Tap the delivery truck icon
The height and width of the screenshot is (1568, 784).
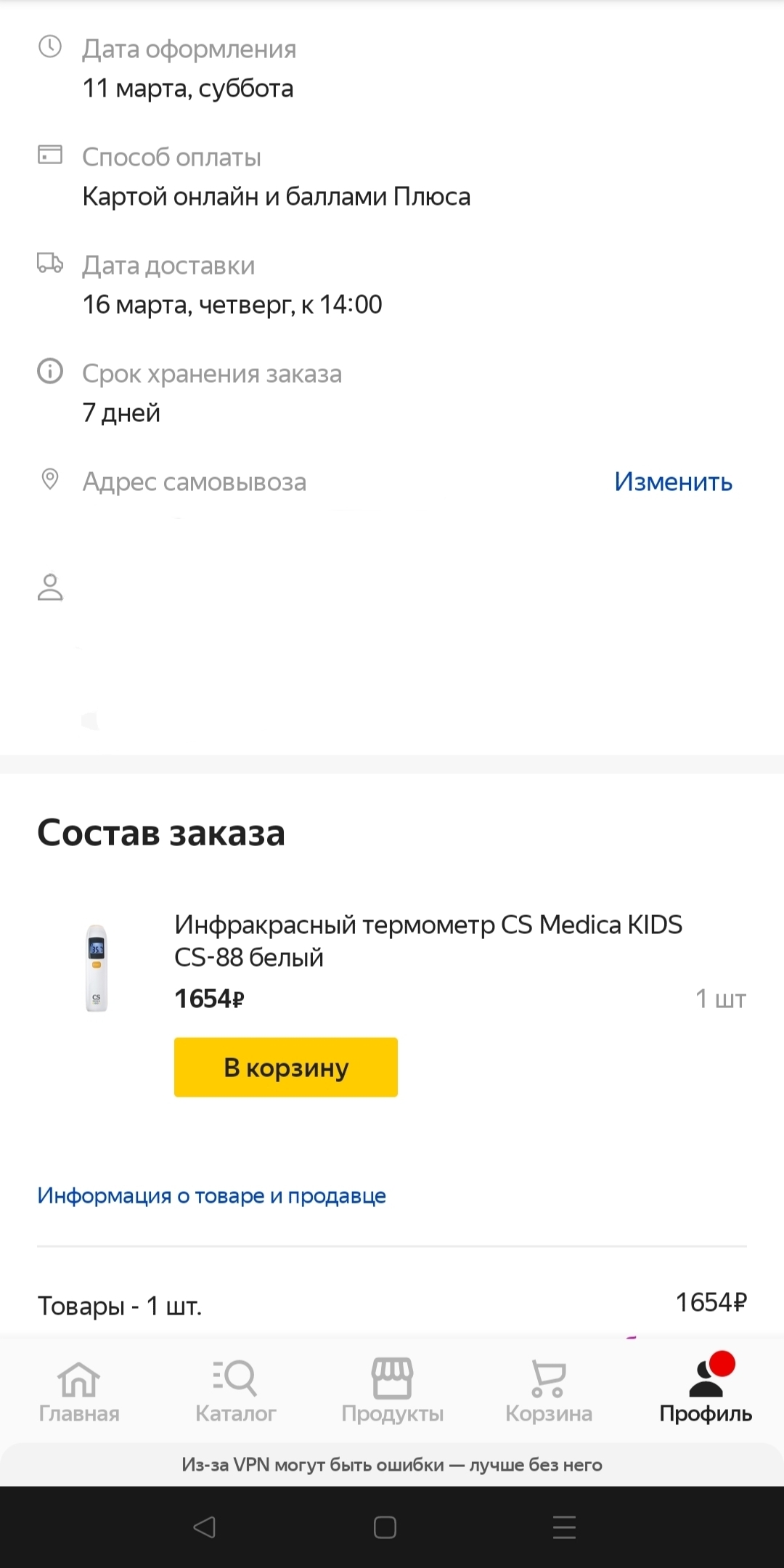click(x=49, y=263)
